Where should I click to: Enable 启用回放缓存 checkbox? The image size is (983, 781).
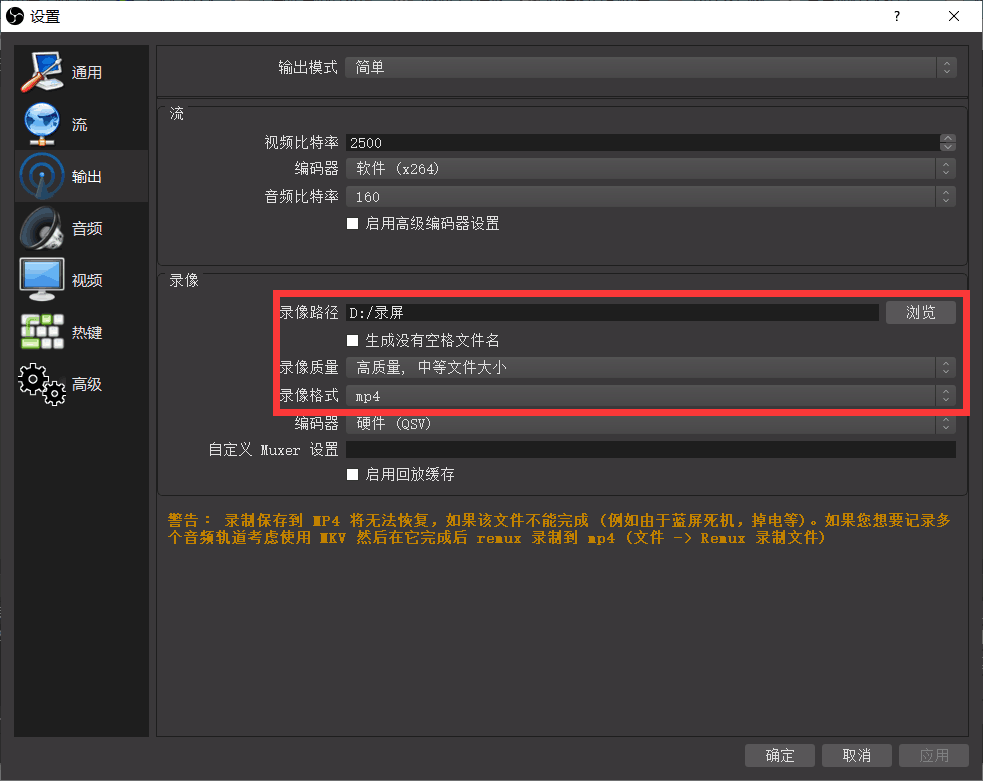tap(352, 475)
